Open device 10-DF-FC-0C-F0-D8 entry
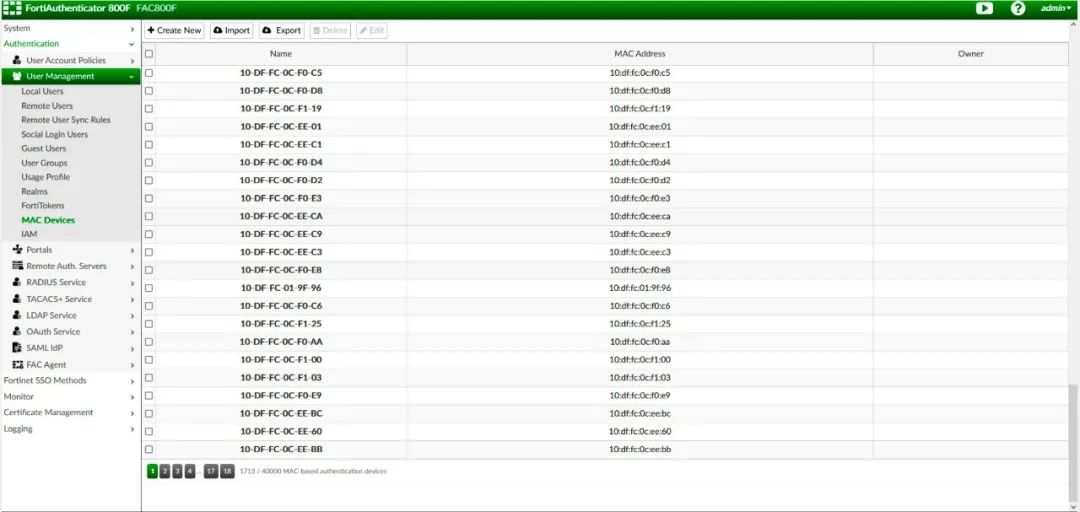Viewport: 1080px width, 512px height. 281,90
